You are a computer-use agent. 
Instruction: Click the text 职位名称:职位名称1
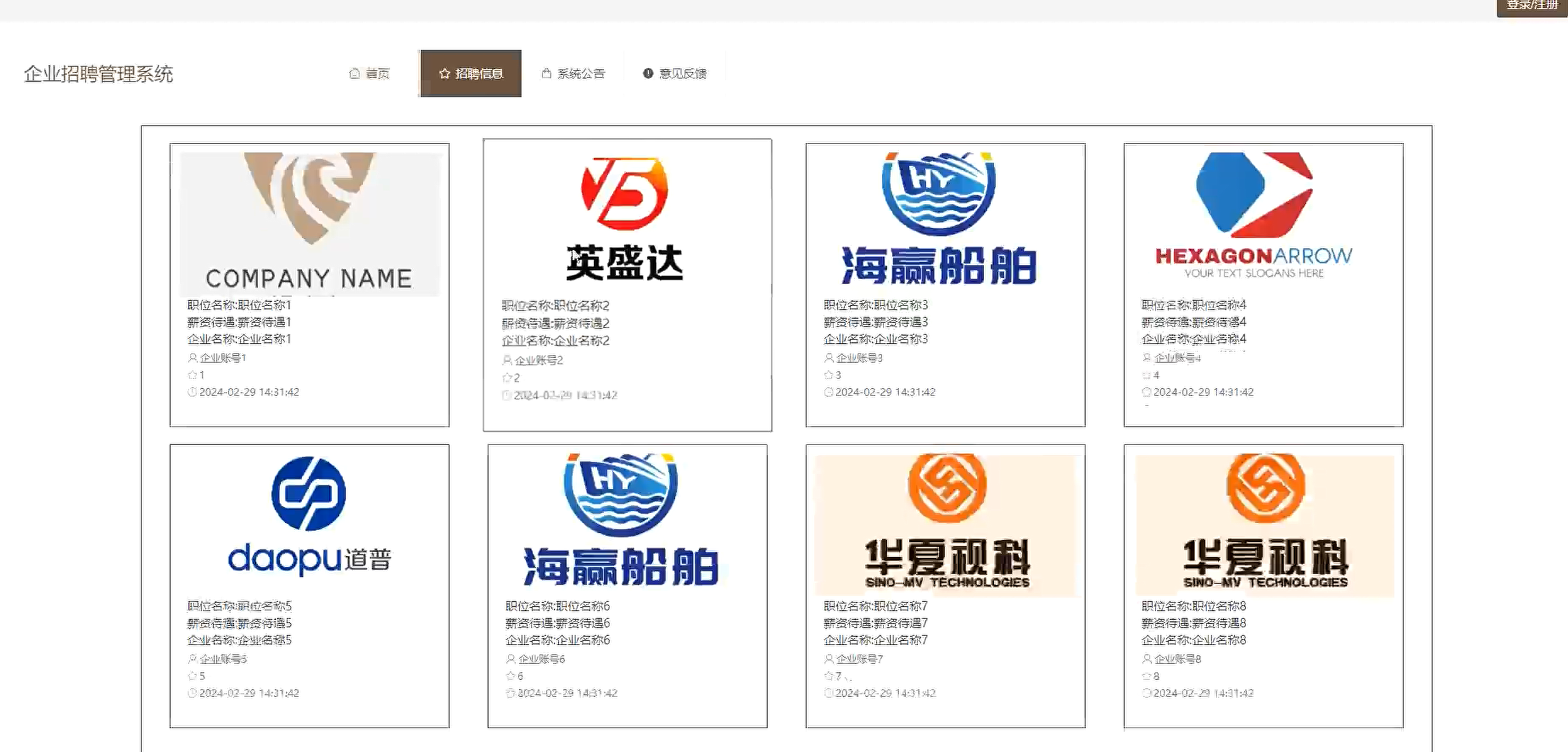pyautogui.click(x=239, y=305)
